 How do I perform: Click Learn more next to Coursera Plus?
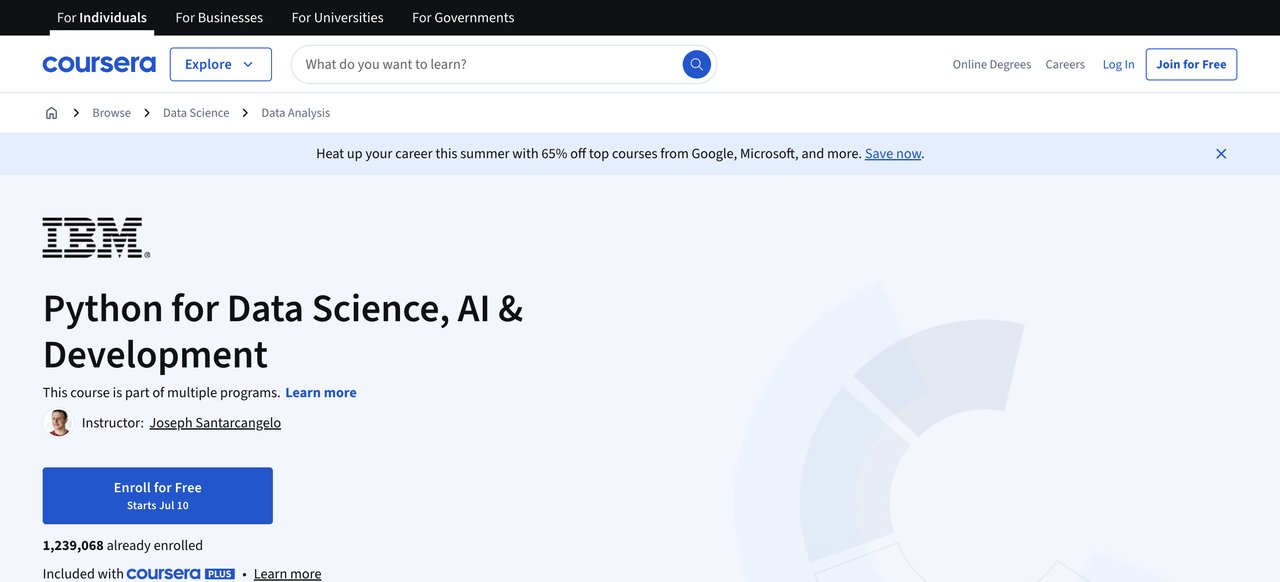click(288, 574)
